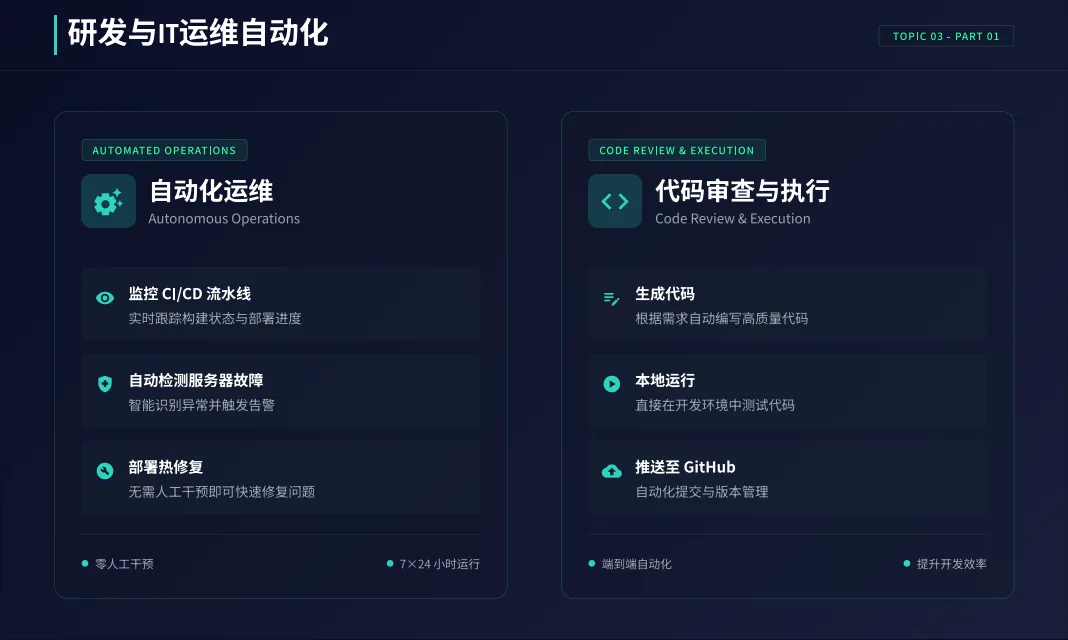This screenshot has height=640, width=1068.
Task: Click the TOPIC 03 - PART 01 badge
Action: click(945, 36)
